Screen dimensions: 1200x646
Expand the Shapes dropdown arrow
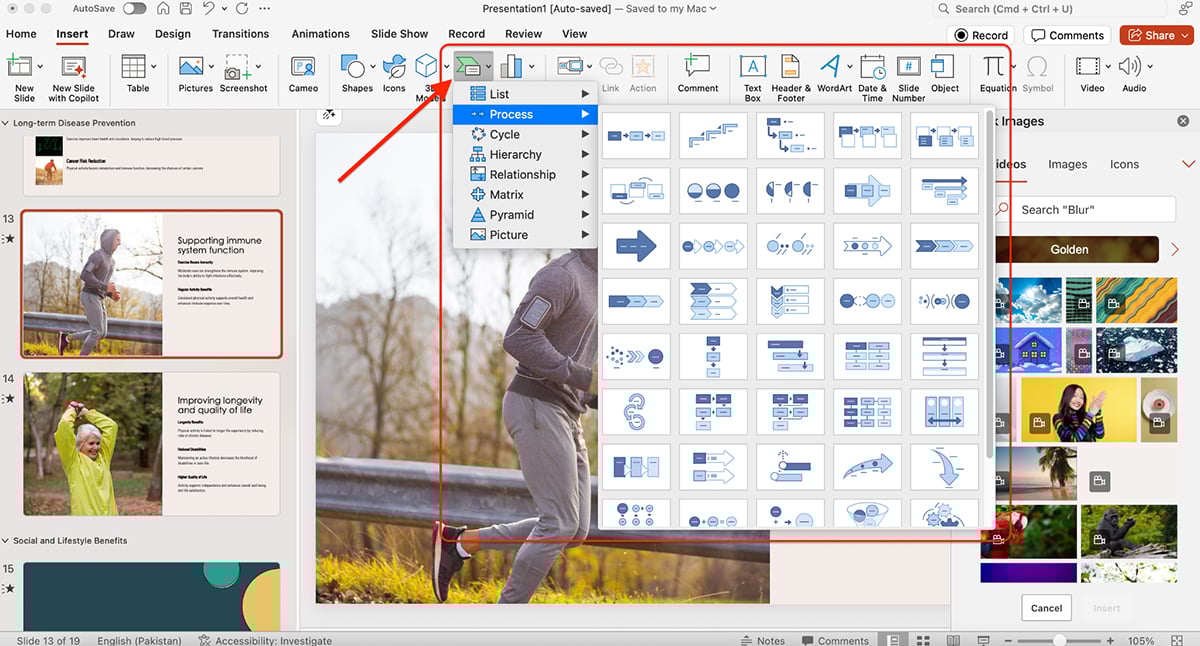(x=372, y=67)
